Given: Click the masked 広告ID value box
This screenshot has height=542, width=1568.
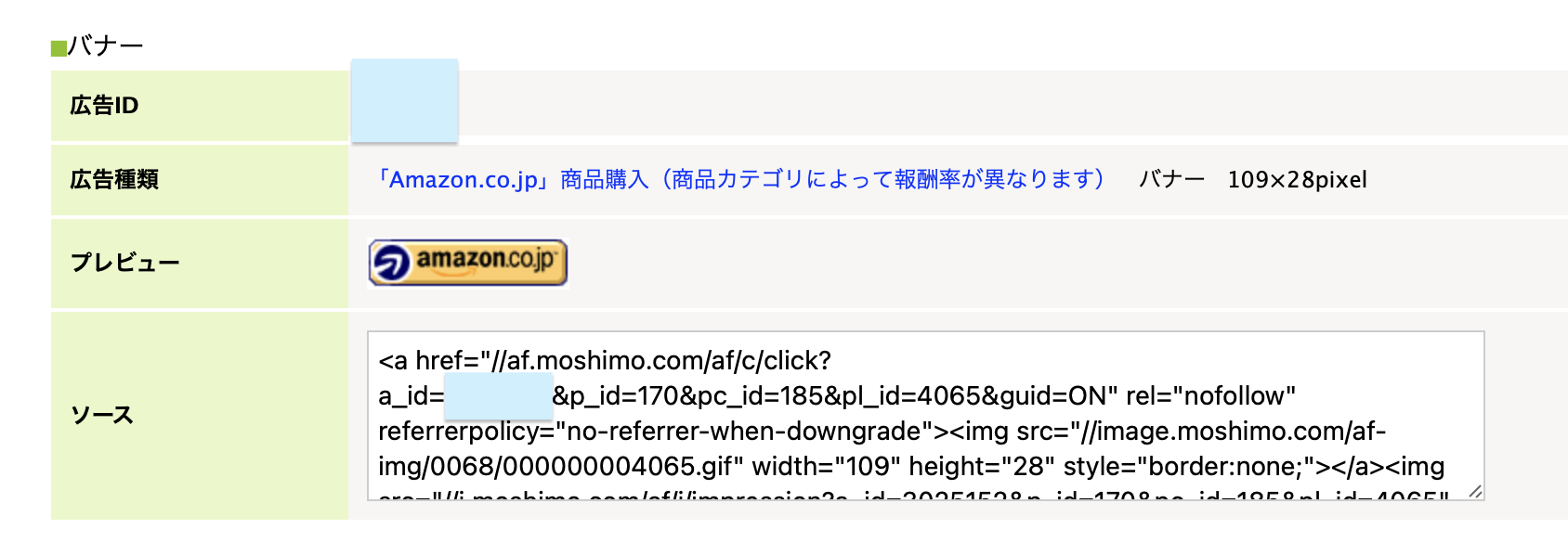Looking at the screenshot, I should tap(405, 101).
